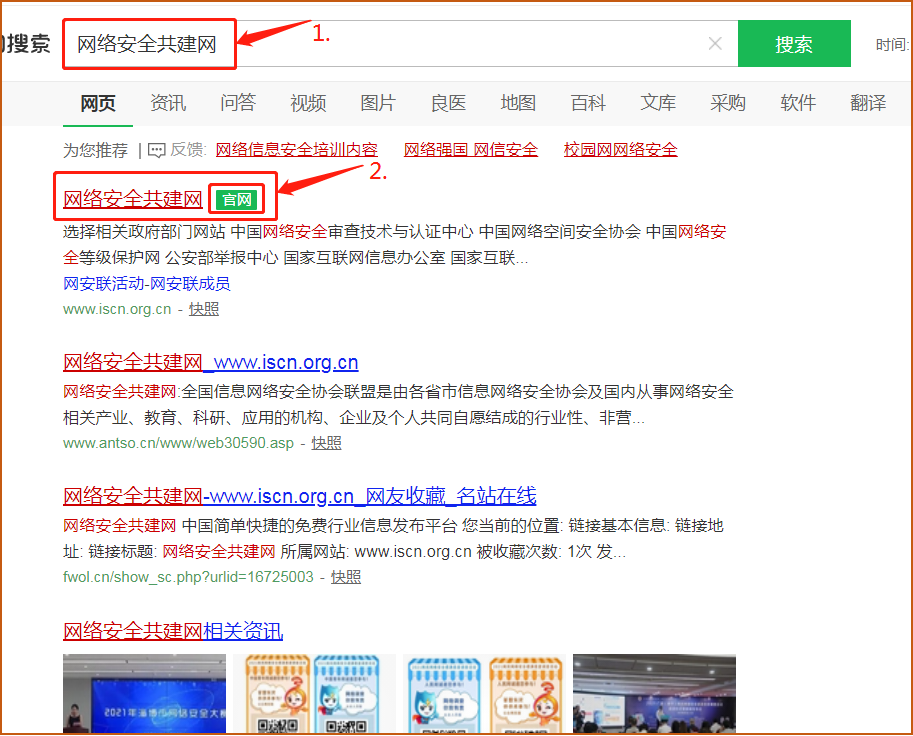Open the 图片 tab
Image resolution: width=913 pixels, height=736 pixels.
(x=378, y=103)
